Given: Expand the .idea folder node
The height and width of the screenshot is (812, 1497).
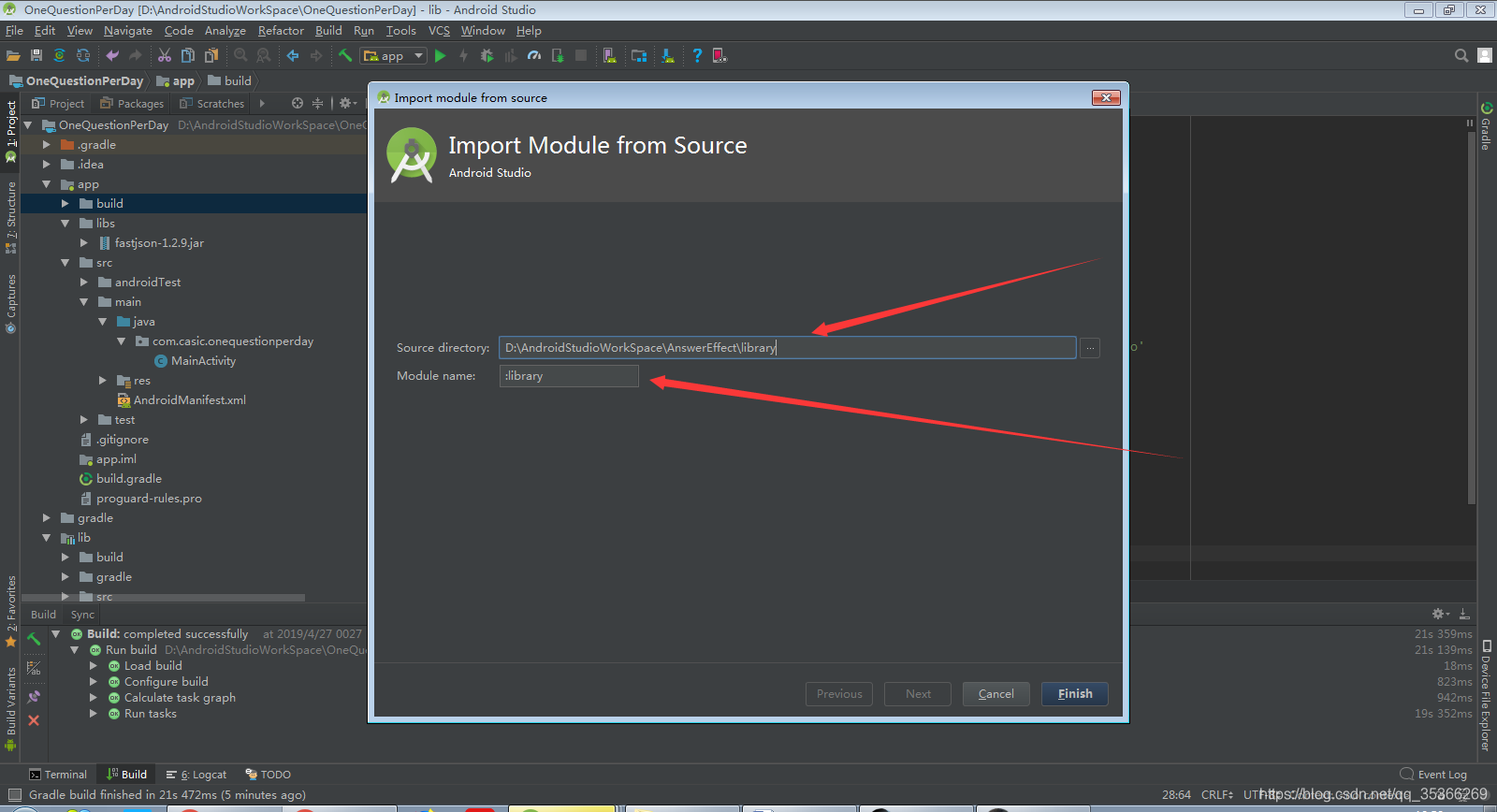Looking at the screenshot, I should [x=46, y=165].
